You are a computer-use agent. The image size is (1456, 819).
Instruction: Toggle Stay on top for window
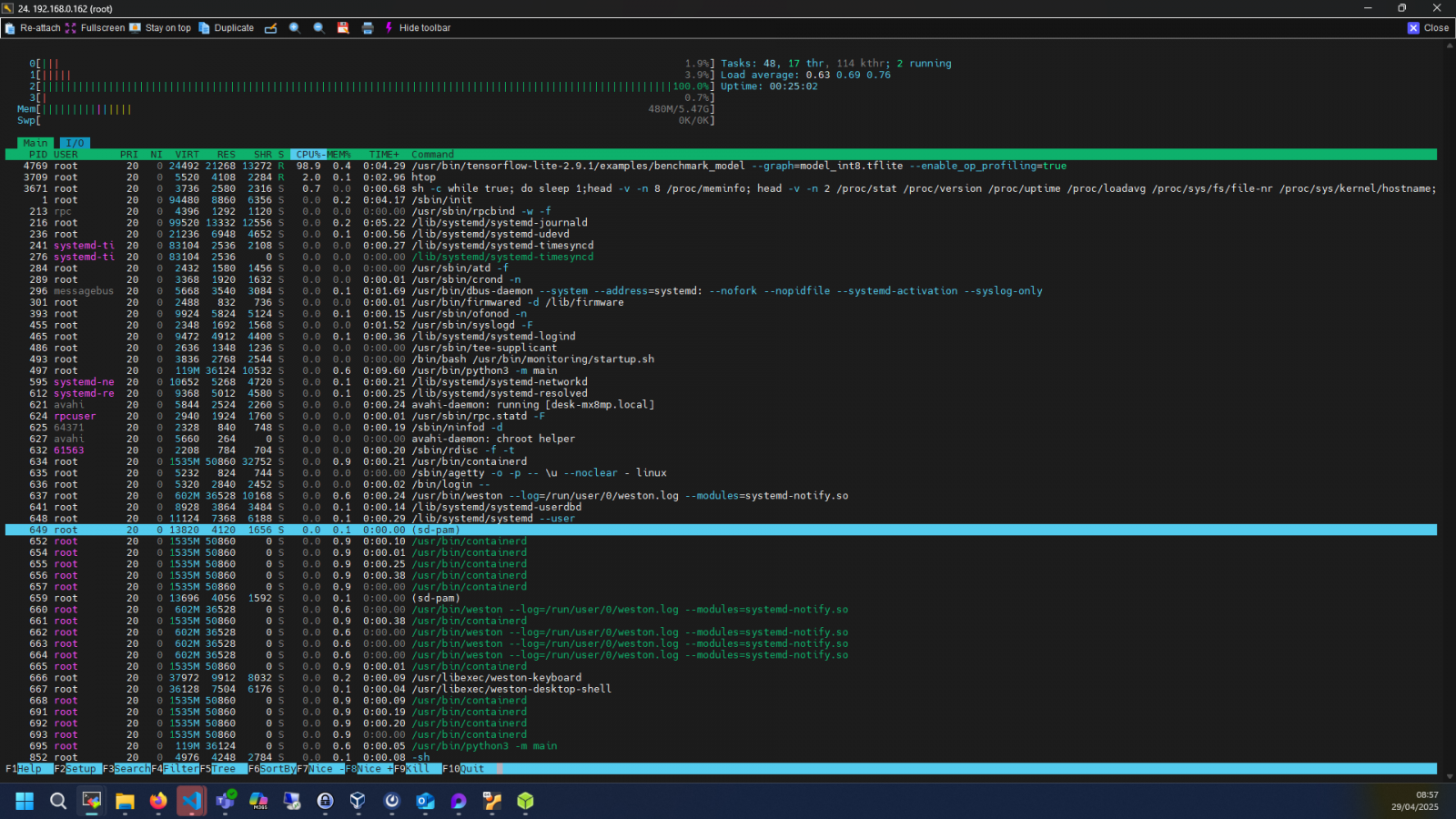pos(160,28)
